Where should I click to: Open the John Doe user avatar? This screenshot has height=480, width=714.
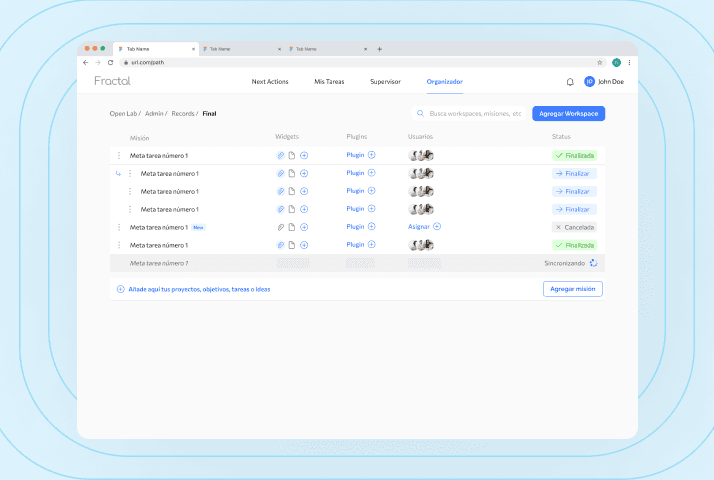pyautogui.click(x=589, y=82)
